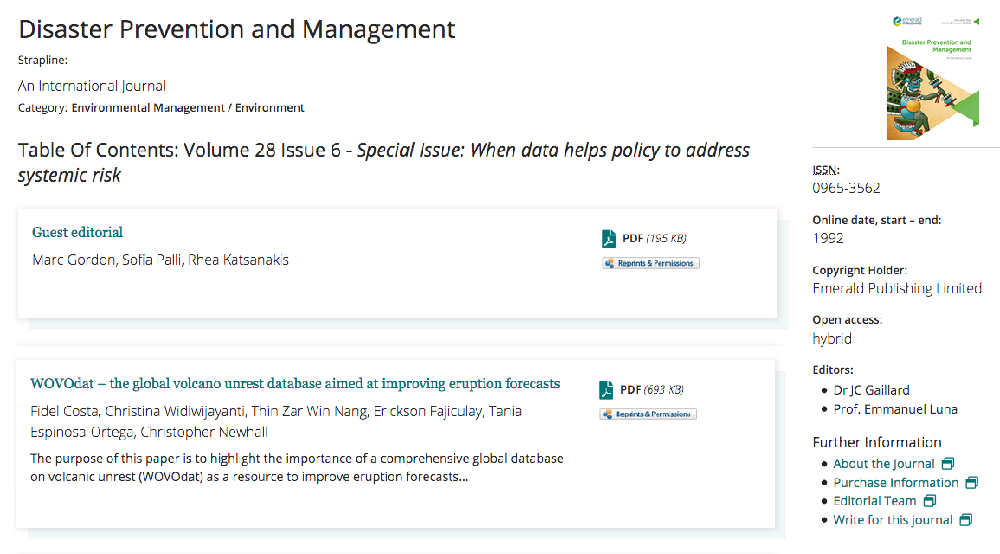Open the Editorial Team link

pyautogui.click(x=874, y=501)
